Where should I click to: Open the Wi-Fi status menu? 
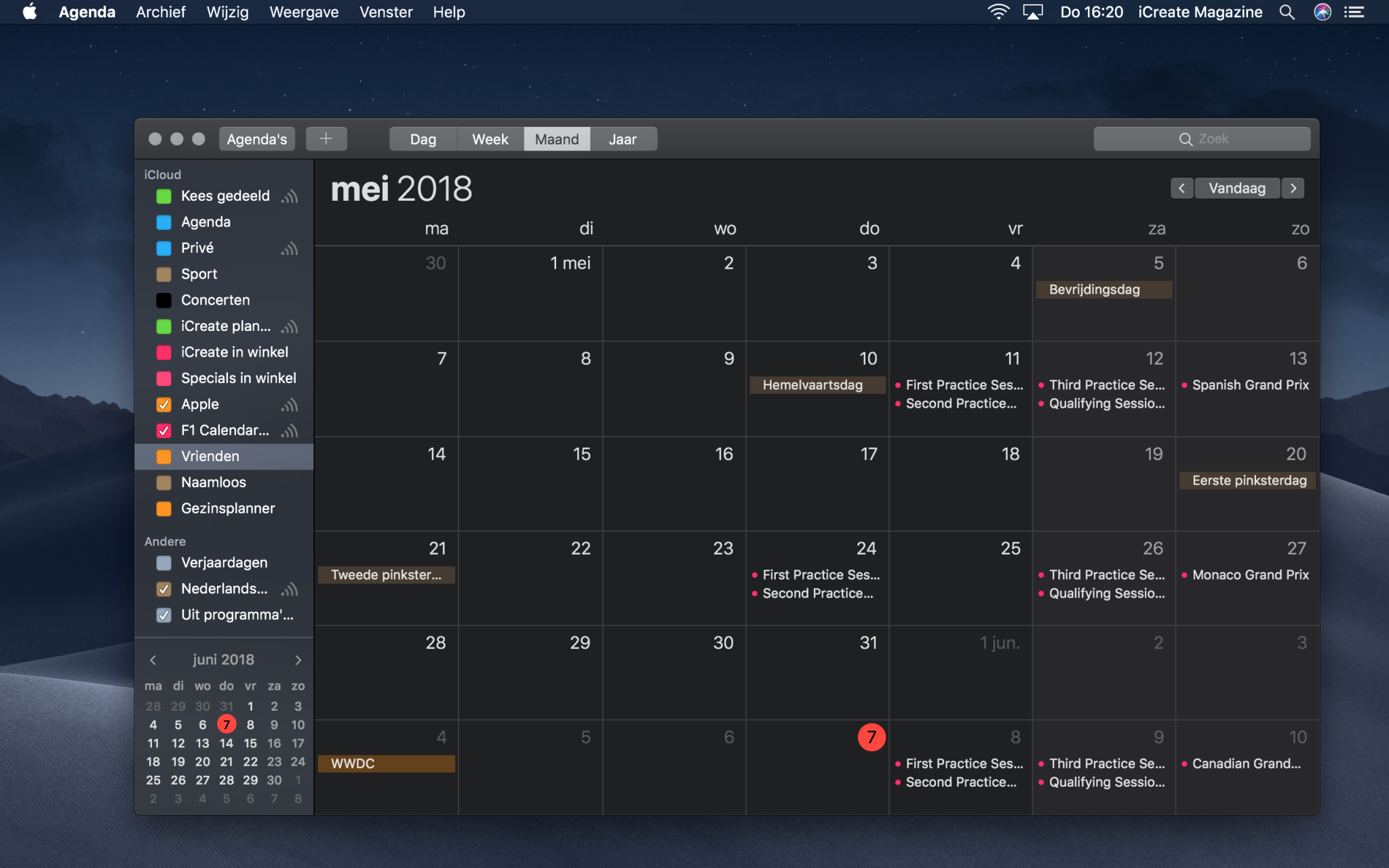pos(998,12)
